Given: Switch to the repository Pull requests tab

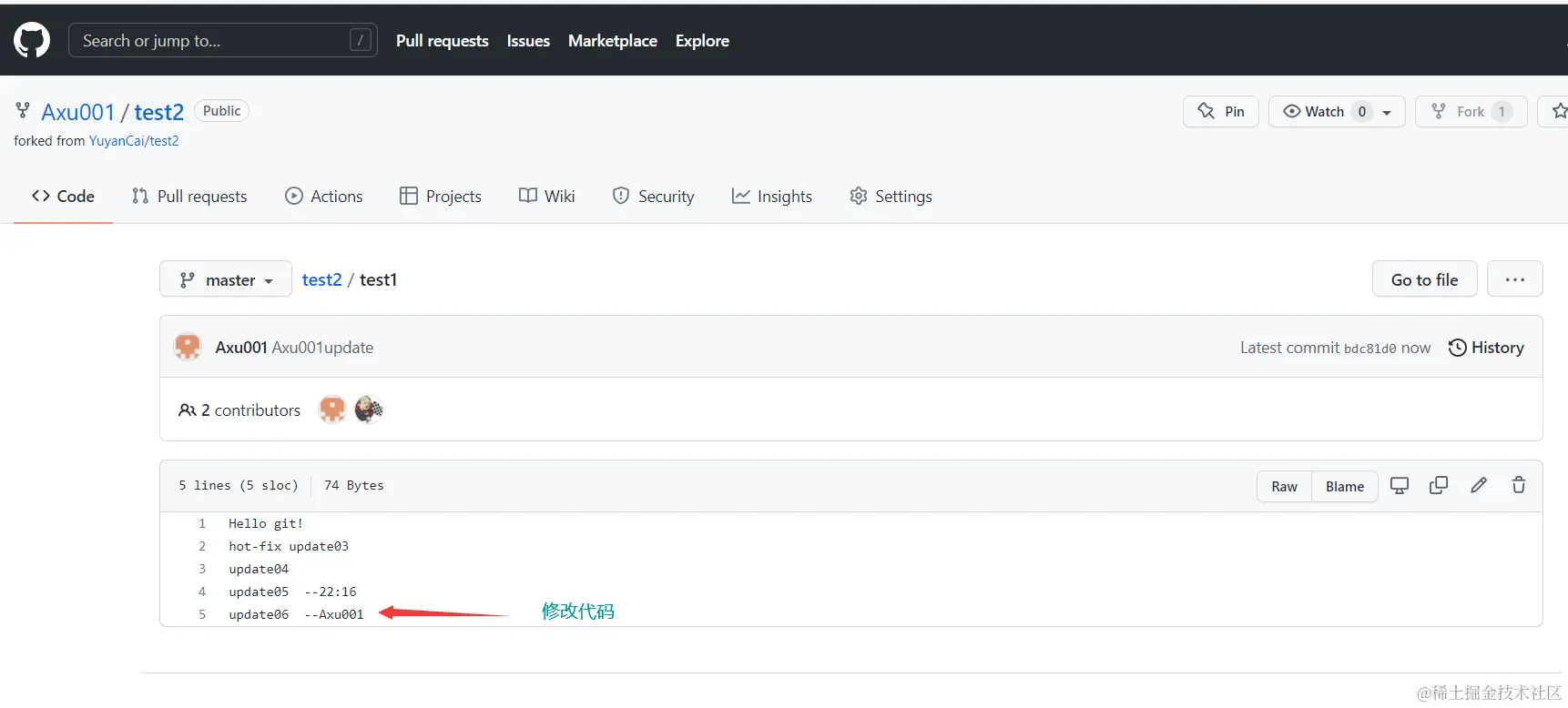Looking at the screenshot, I should [189, 196].
